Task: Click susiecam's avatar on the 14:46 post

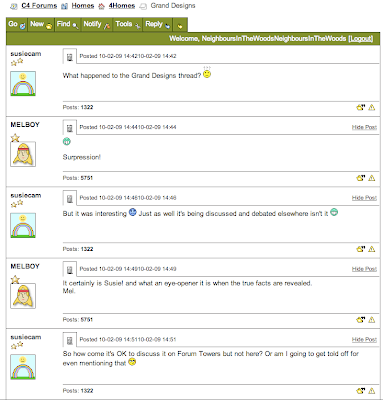Action: (23, 225)
